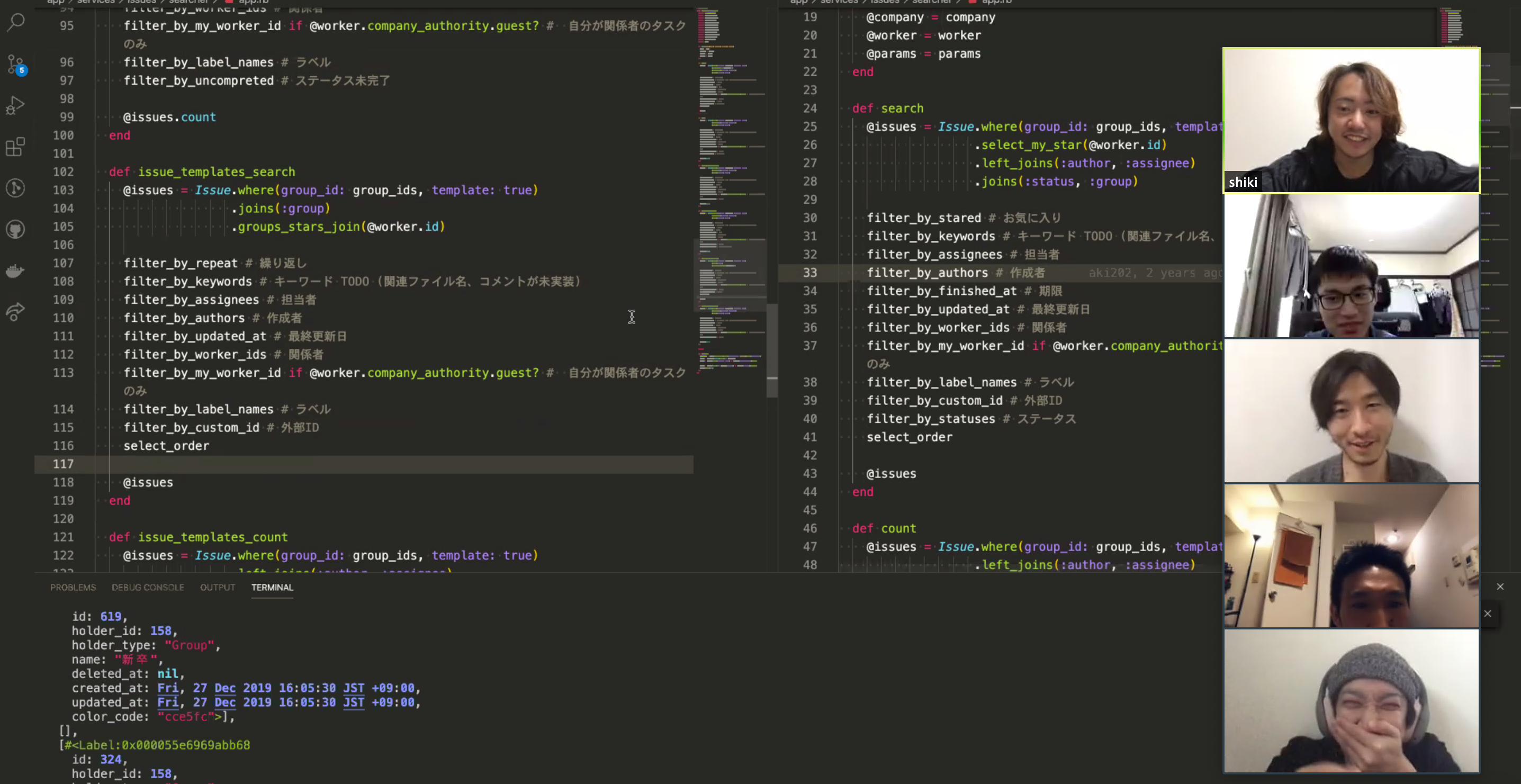Open the GitHub view in activity bar
Image resolution: width=1521 pixels, height=784 pixels.
(16, 229)
